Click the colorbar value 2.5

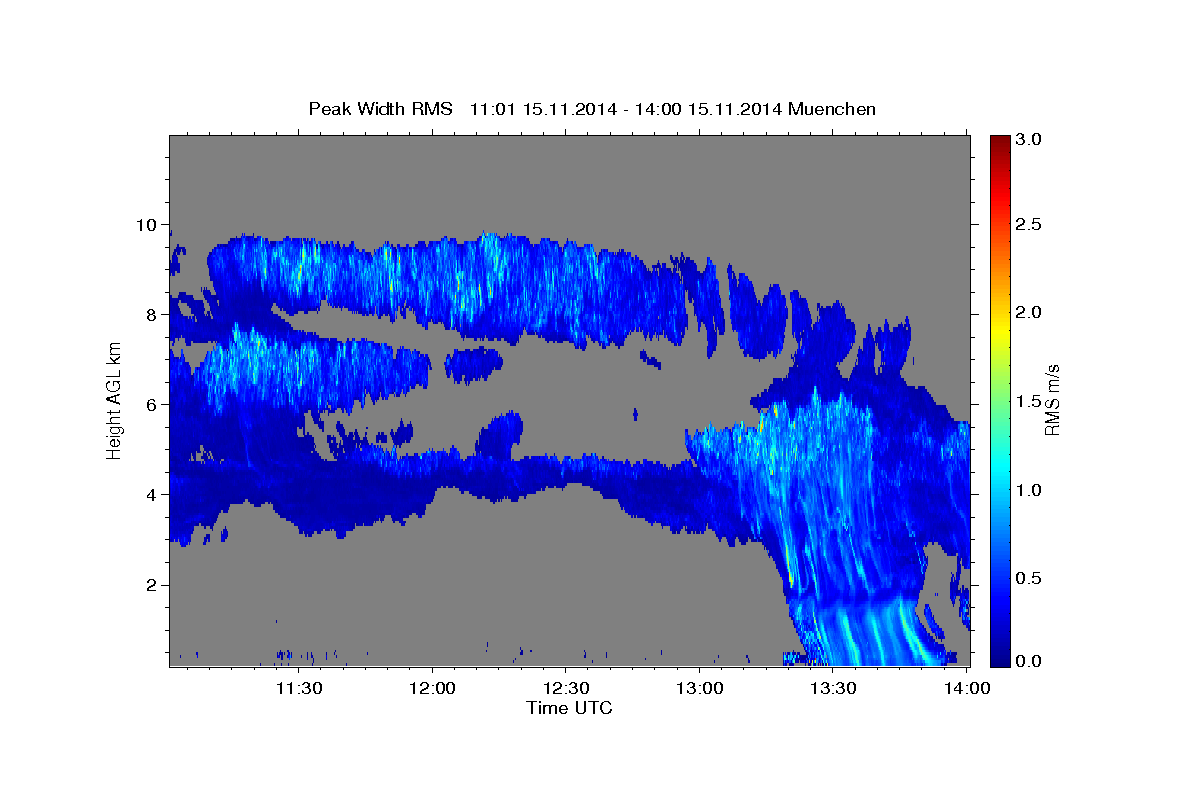click(x=1030, y=224)
